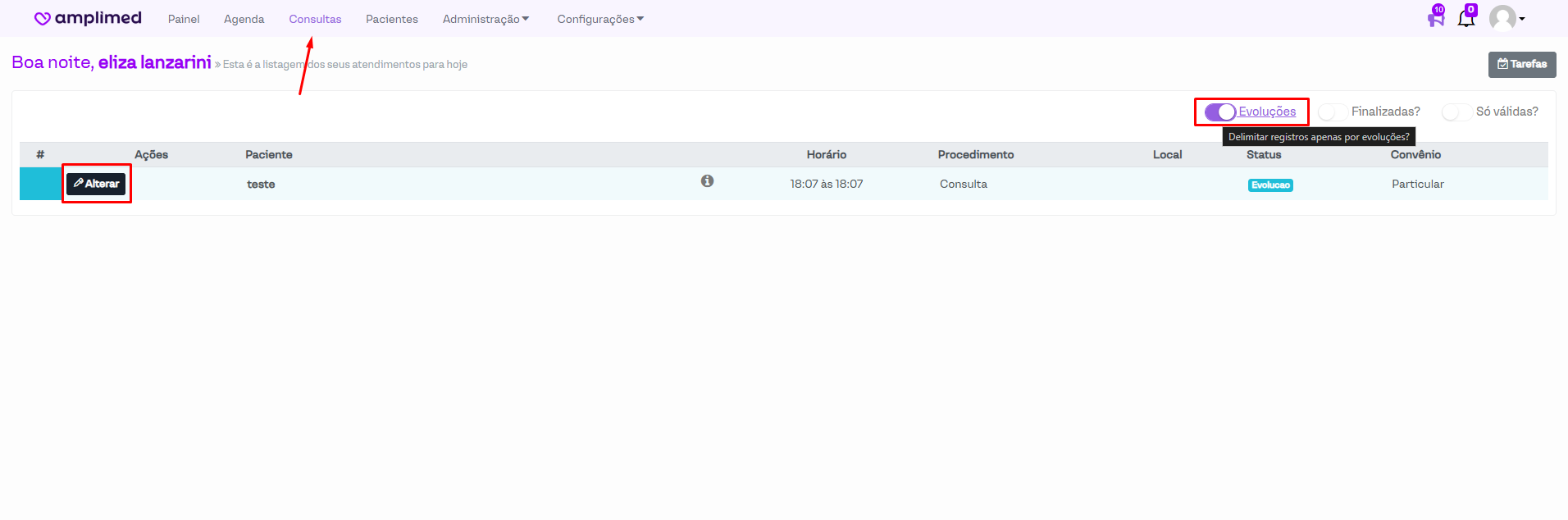Expand the Configurações dropdown menu
The width and height of the screenshot is (1568, 520).
(600, 19)
